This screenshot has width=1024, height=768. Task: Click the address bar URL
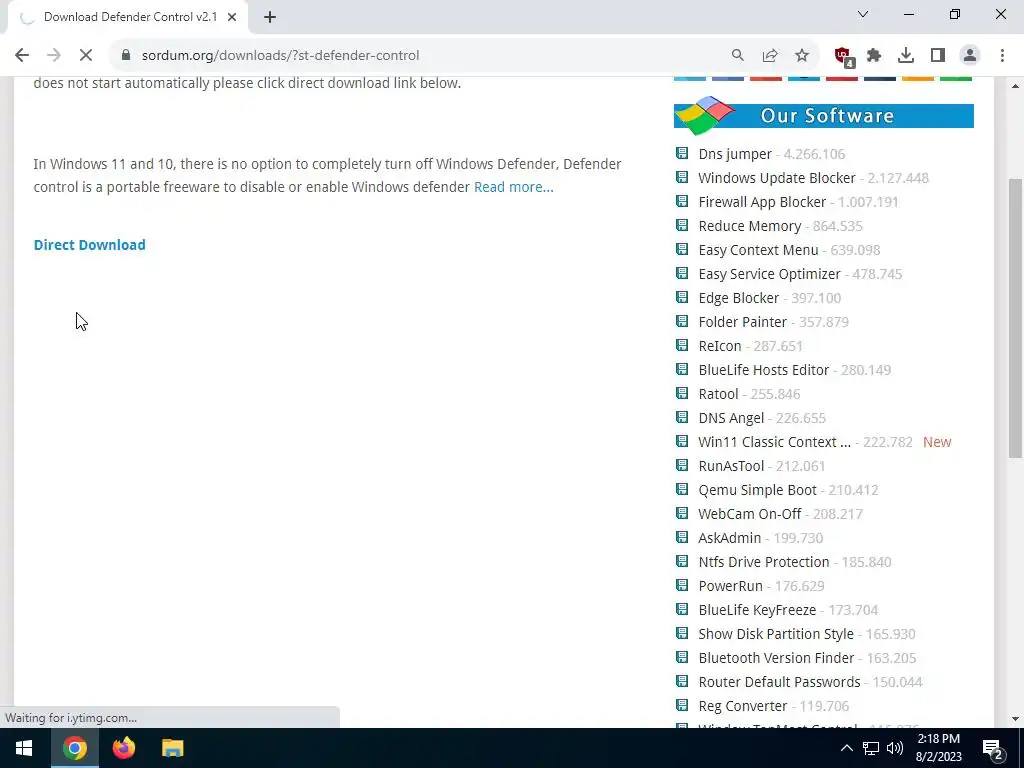280,56
